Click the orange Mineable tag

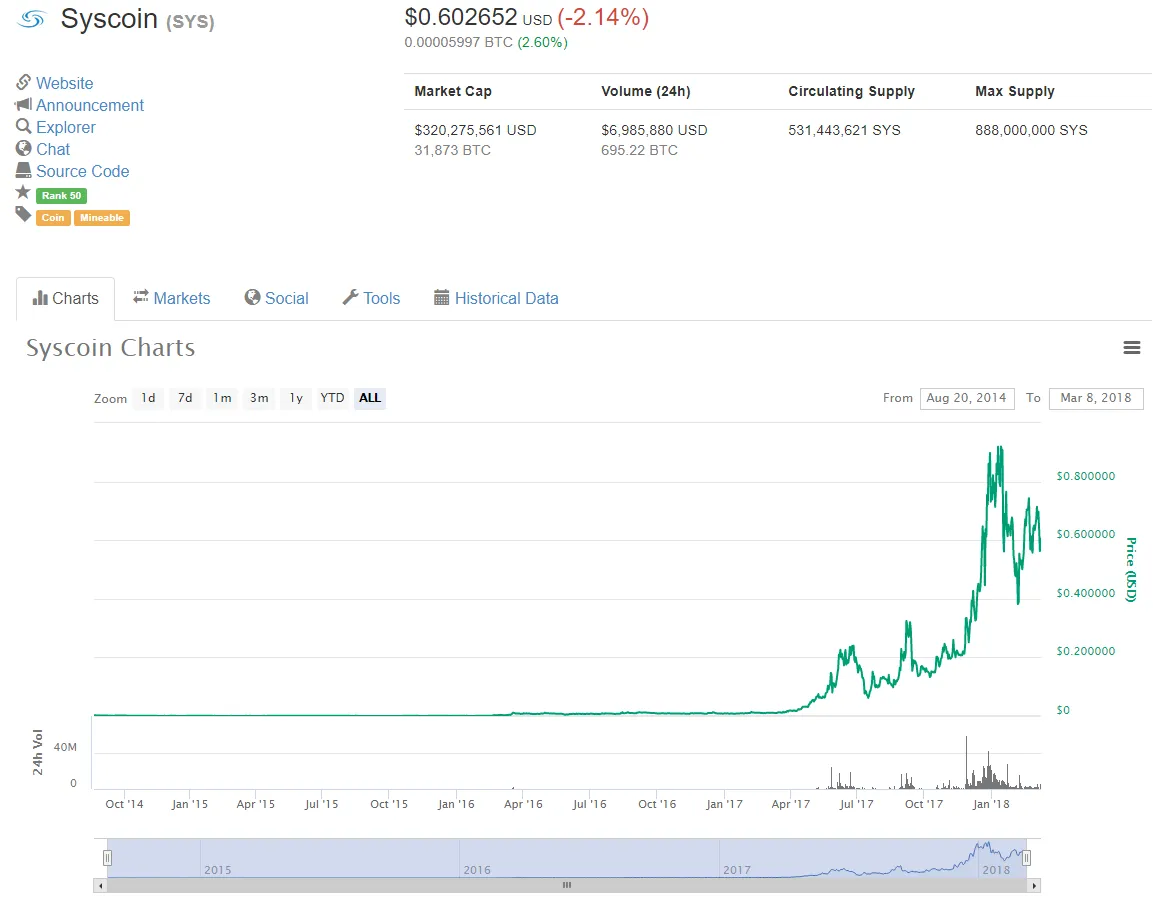pos(101,218)
